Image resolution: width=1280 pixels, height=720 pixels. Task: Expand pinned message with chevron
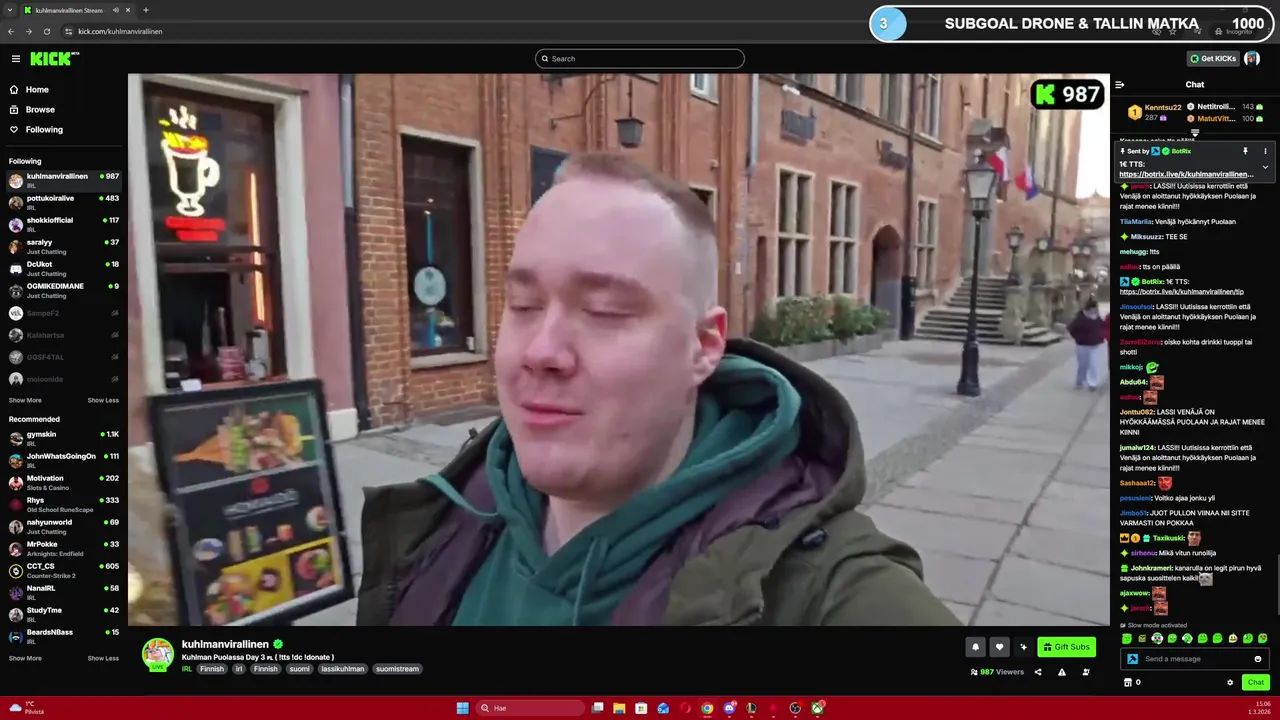pos(1265,167)
